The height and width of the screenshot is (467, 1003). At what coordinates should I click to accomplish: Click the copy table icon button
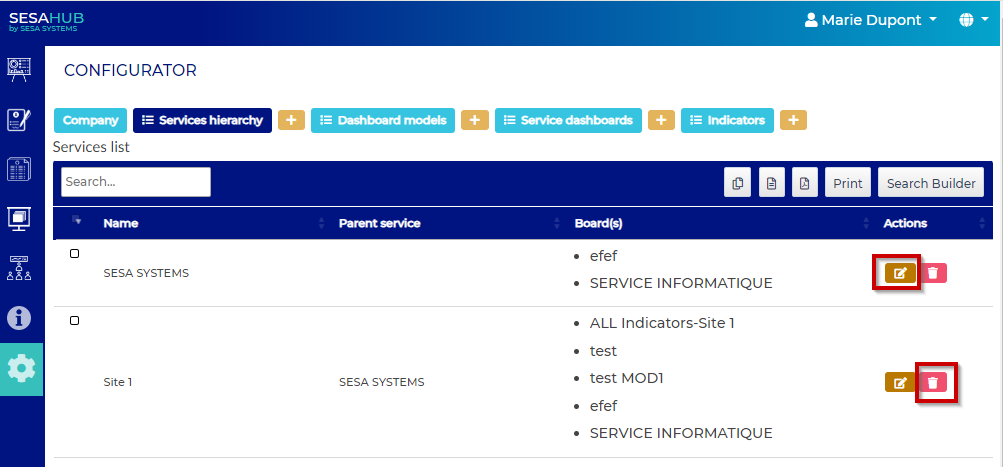(738, 183)
